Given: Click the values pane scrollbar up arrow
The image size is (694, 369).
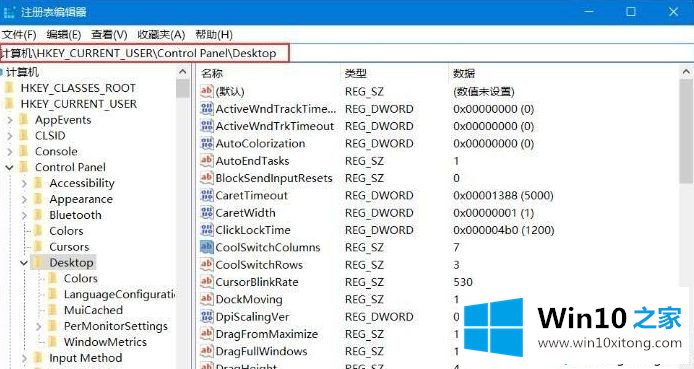Looking at the screenshot, I should coord(686,72).
